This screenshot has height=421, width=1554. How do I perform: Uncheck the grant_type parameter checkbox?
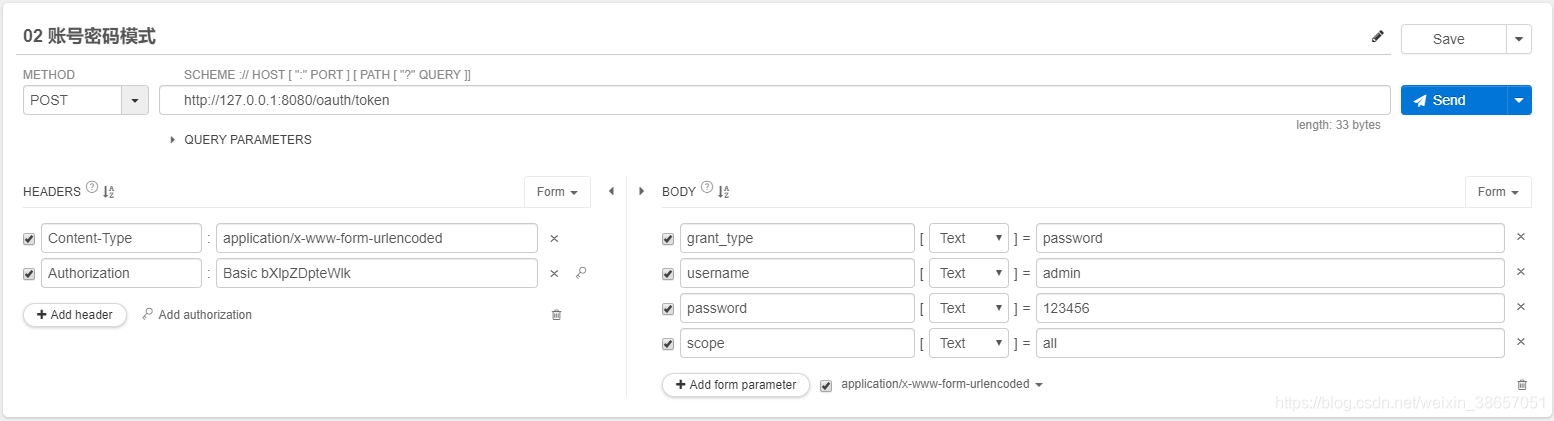pyautogui.click(x=668, y=239)
